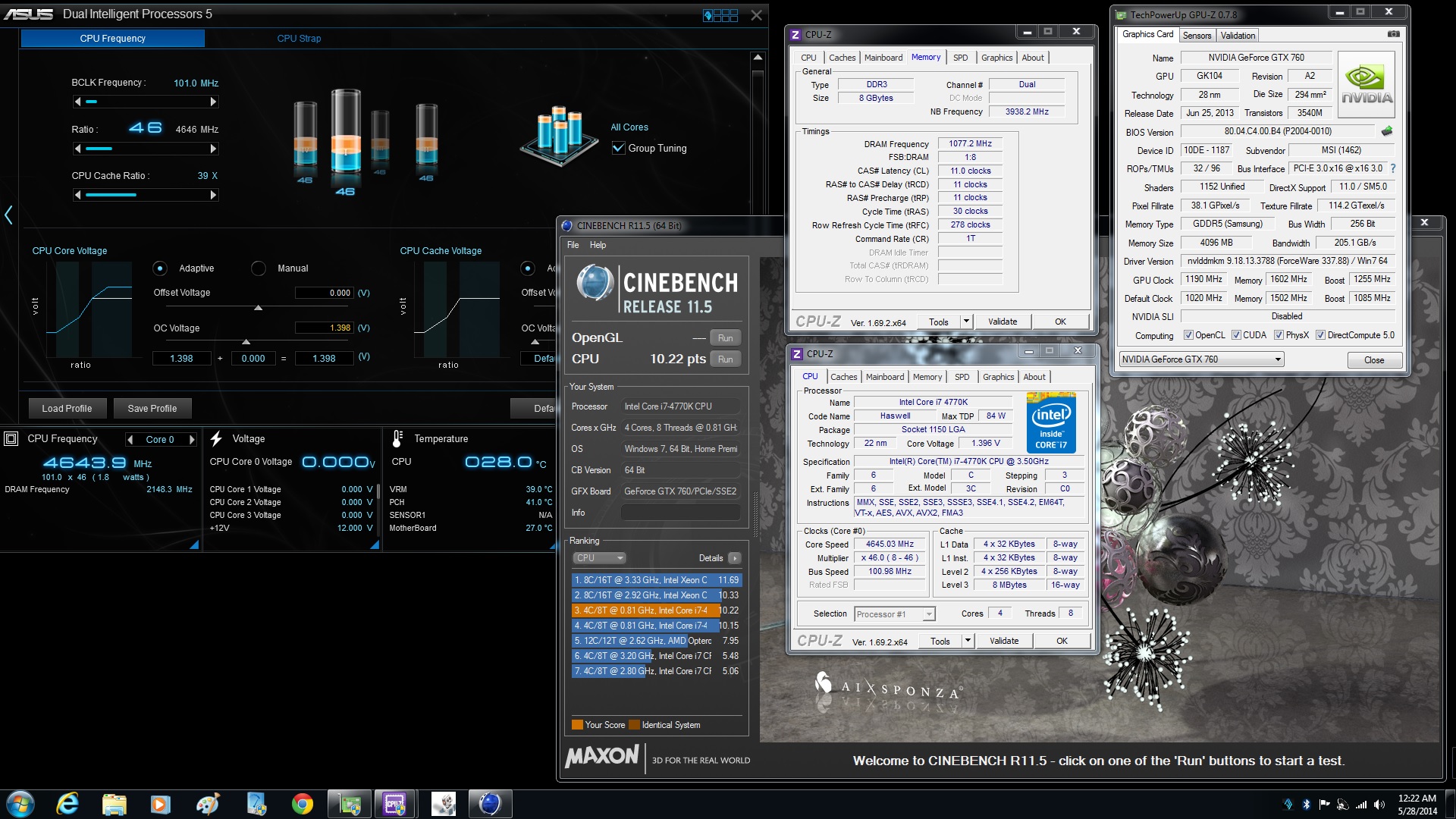Expand the Voltage monitor corner triangle
1456x819 pixels.
(375, 544)
